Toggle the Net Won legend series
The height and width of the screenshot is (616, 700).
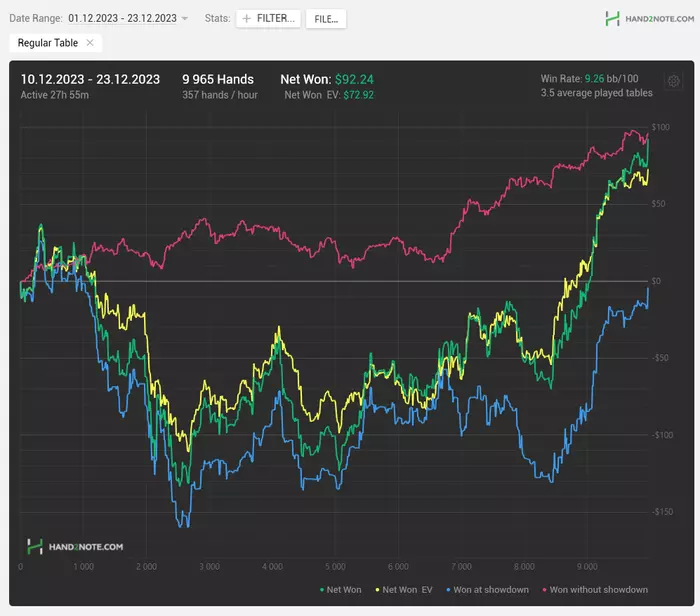click(x=344, y=590)
